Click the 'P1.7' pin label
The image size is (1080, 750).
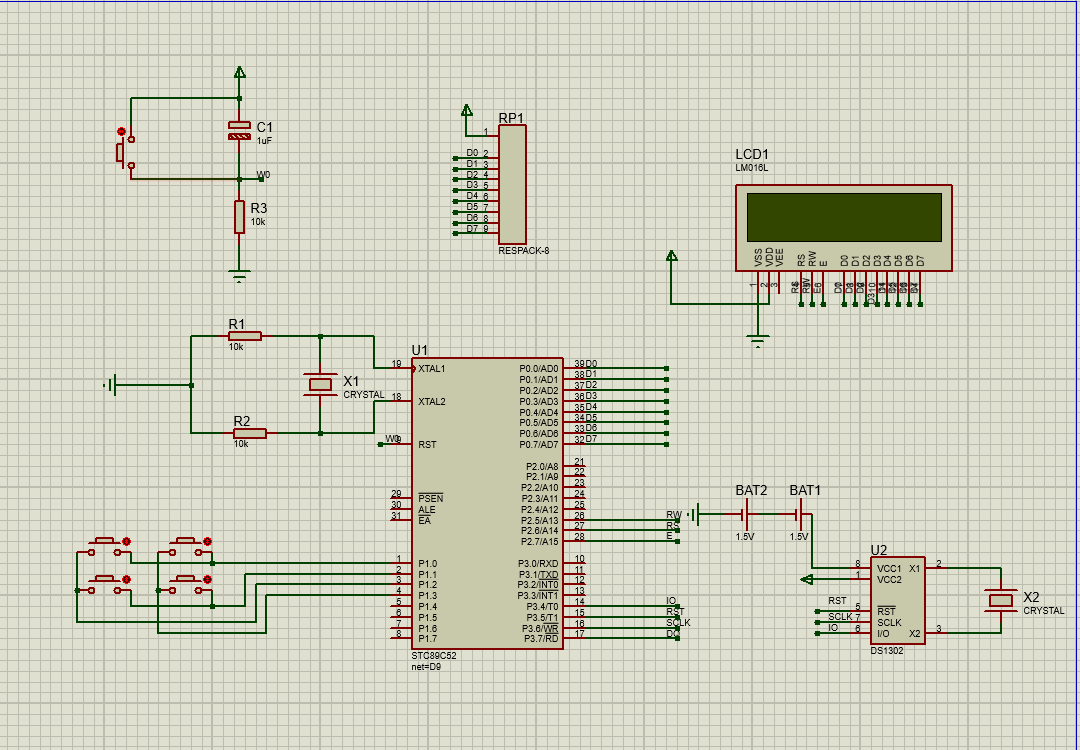[x=427, y=638]
